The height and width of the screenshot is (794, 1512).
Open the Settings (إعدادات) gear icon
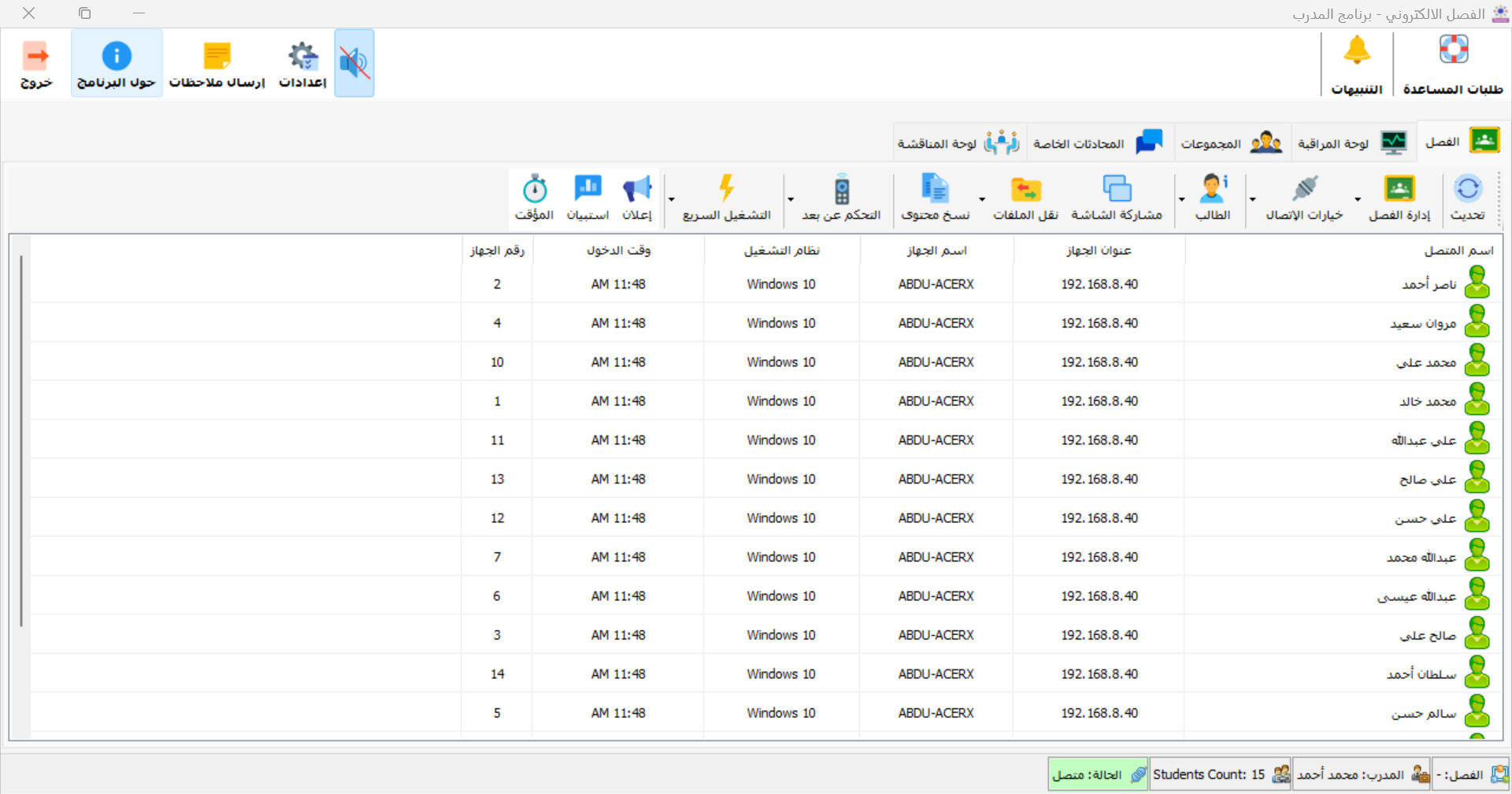pos(302,63)
